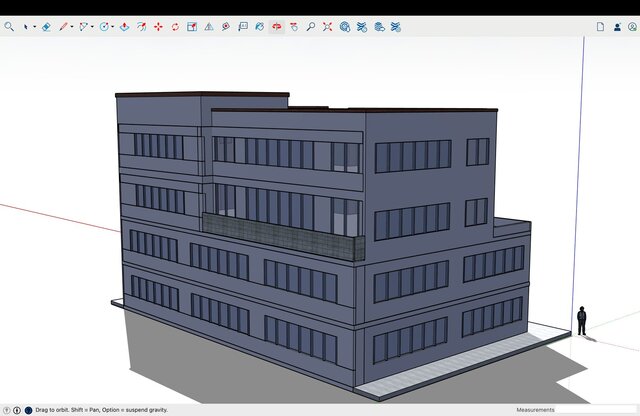Image resolution: width=640 pixels, height=416 pixels.
Task: Expand the Line tool dropdown arrow
Action: pos(72,27)
